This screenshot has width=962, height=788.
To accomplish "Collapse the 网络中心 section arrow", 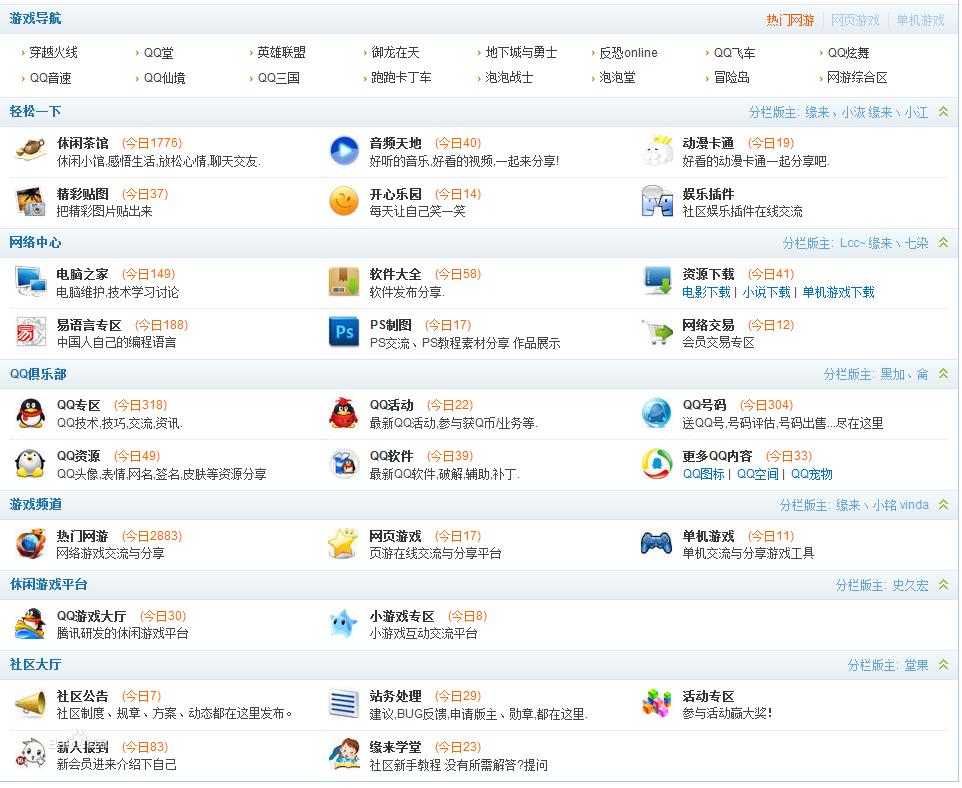I will (943, 243).
